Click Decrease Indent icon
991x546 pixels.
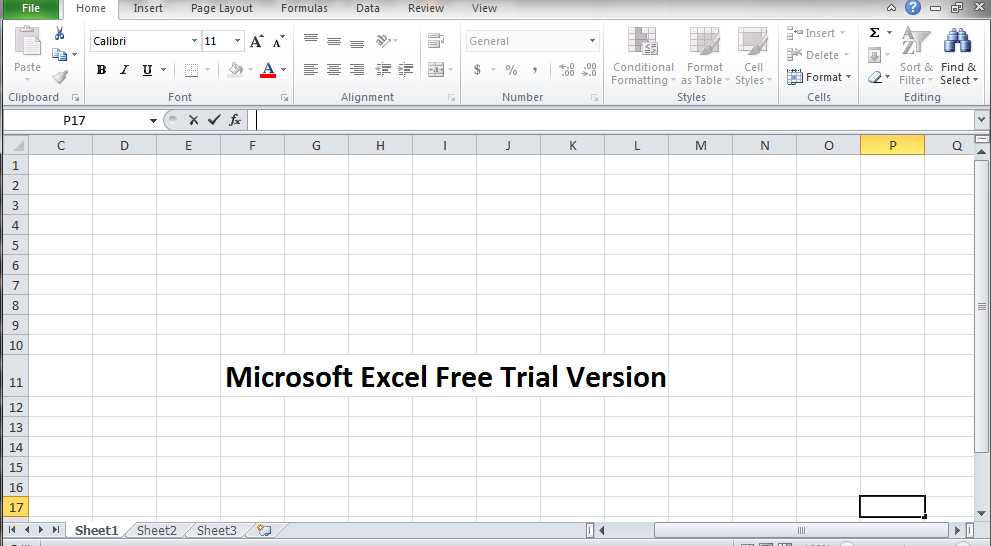(383, 70)
